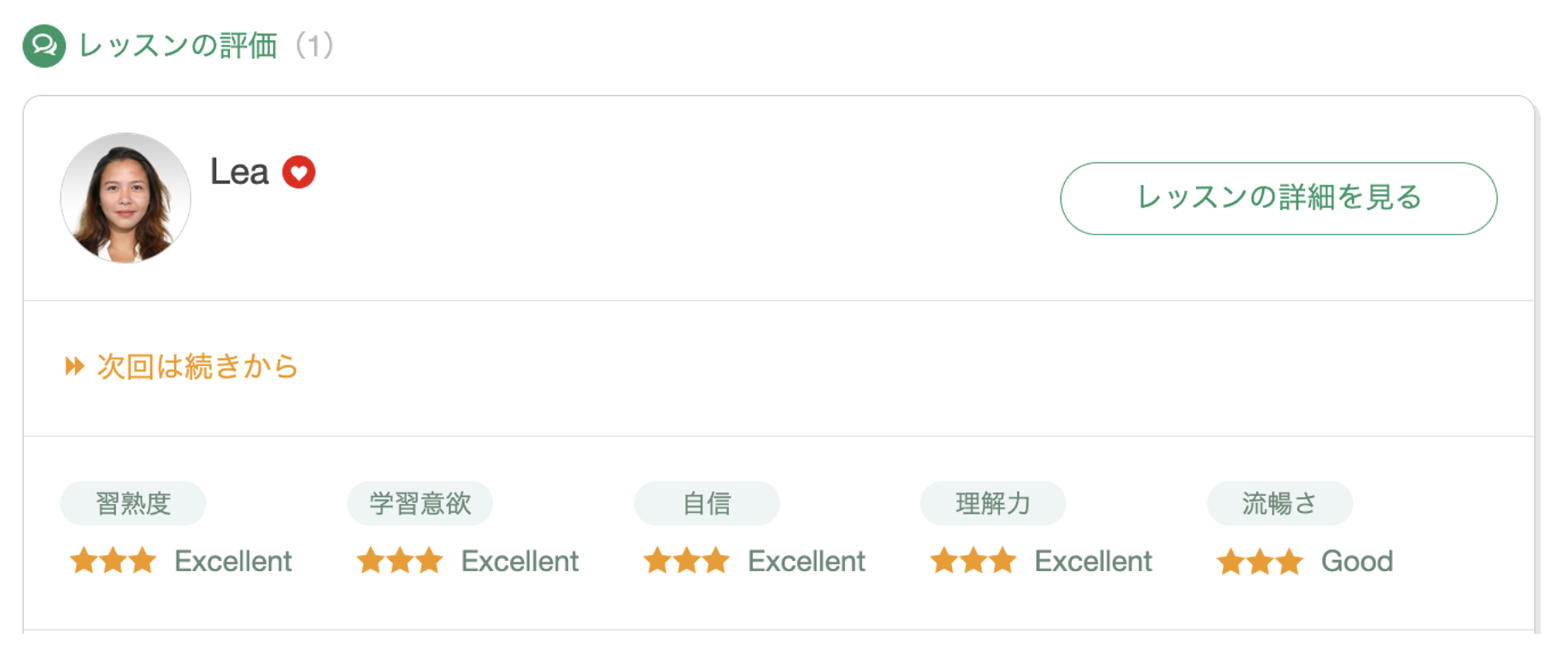Click the 学習意欲 category tag
Viewport: 1568px width, 664px height.
tap(420, 504)
